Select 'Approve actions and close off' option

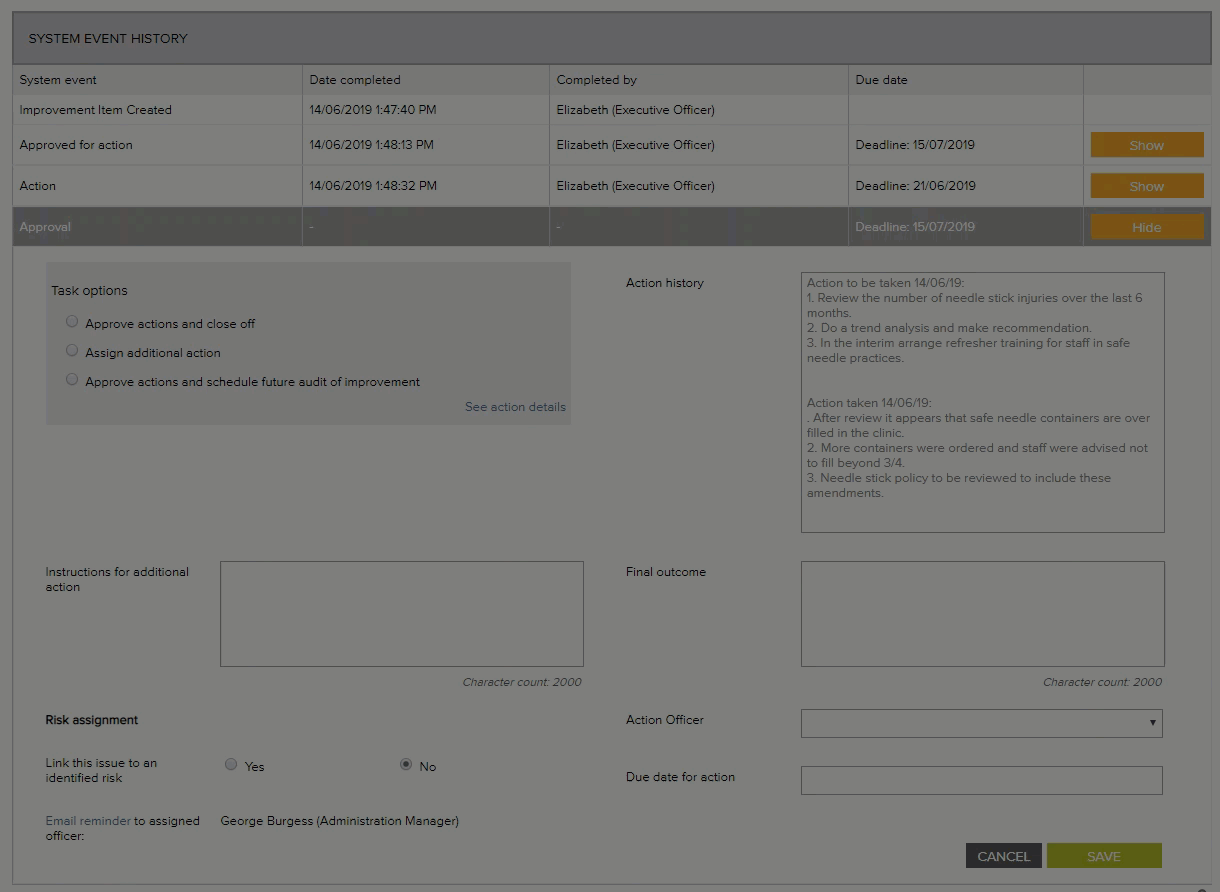tap(72, 322)
